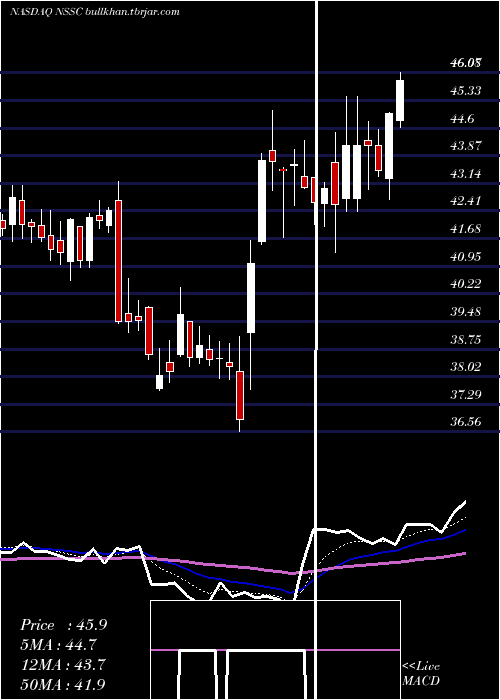
Task: Click the lowest red candlestick near 36.56
Action: pyautogui.click(x=240, y=395)
